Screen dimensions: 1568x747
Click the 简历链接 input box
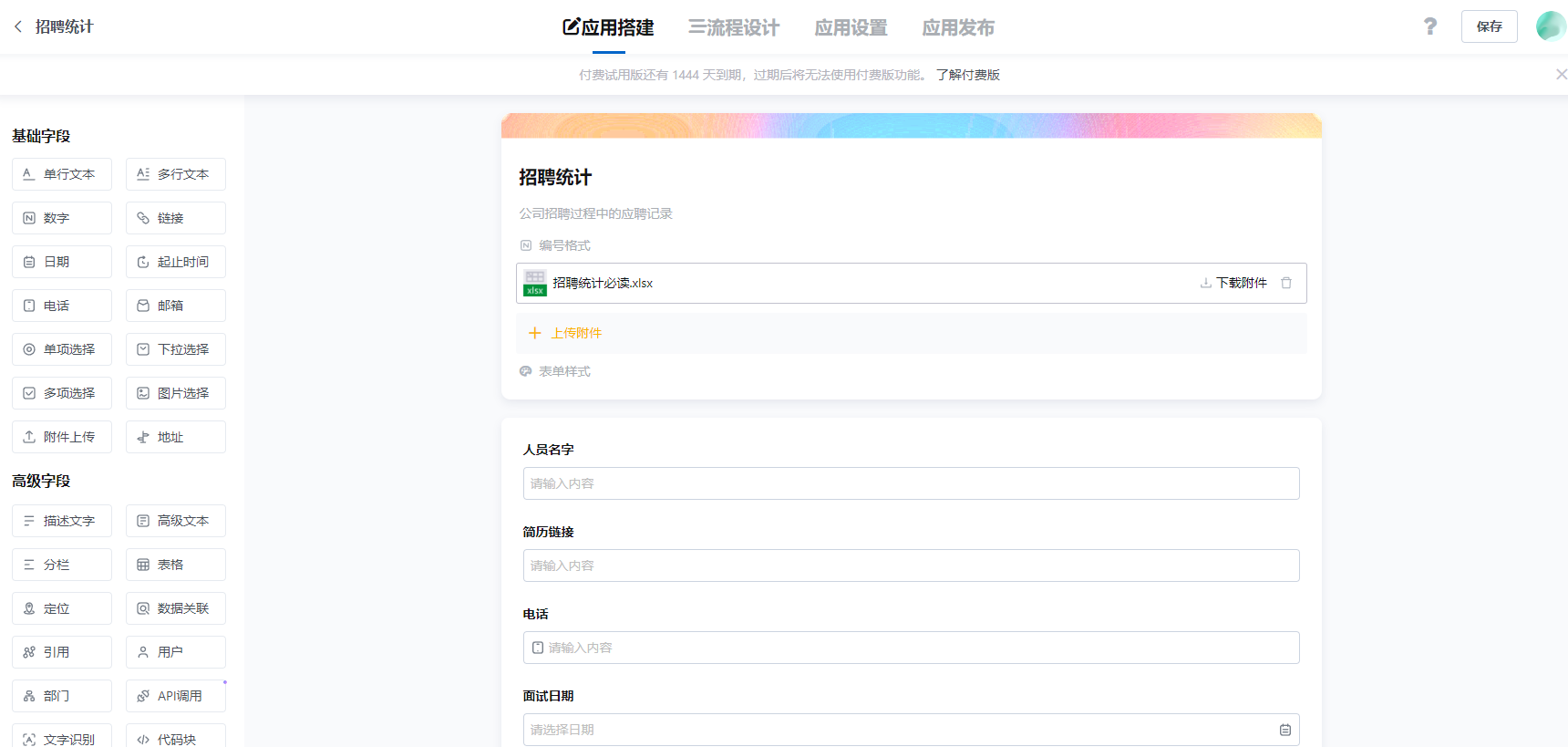pyautogui.click(x=912, y=565)
